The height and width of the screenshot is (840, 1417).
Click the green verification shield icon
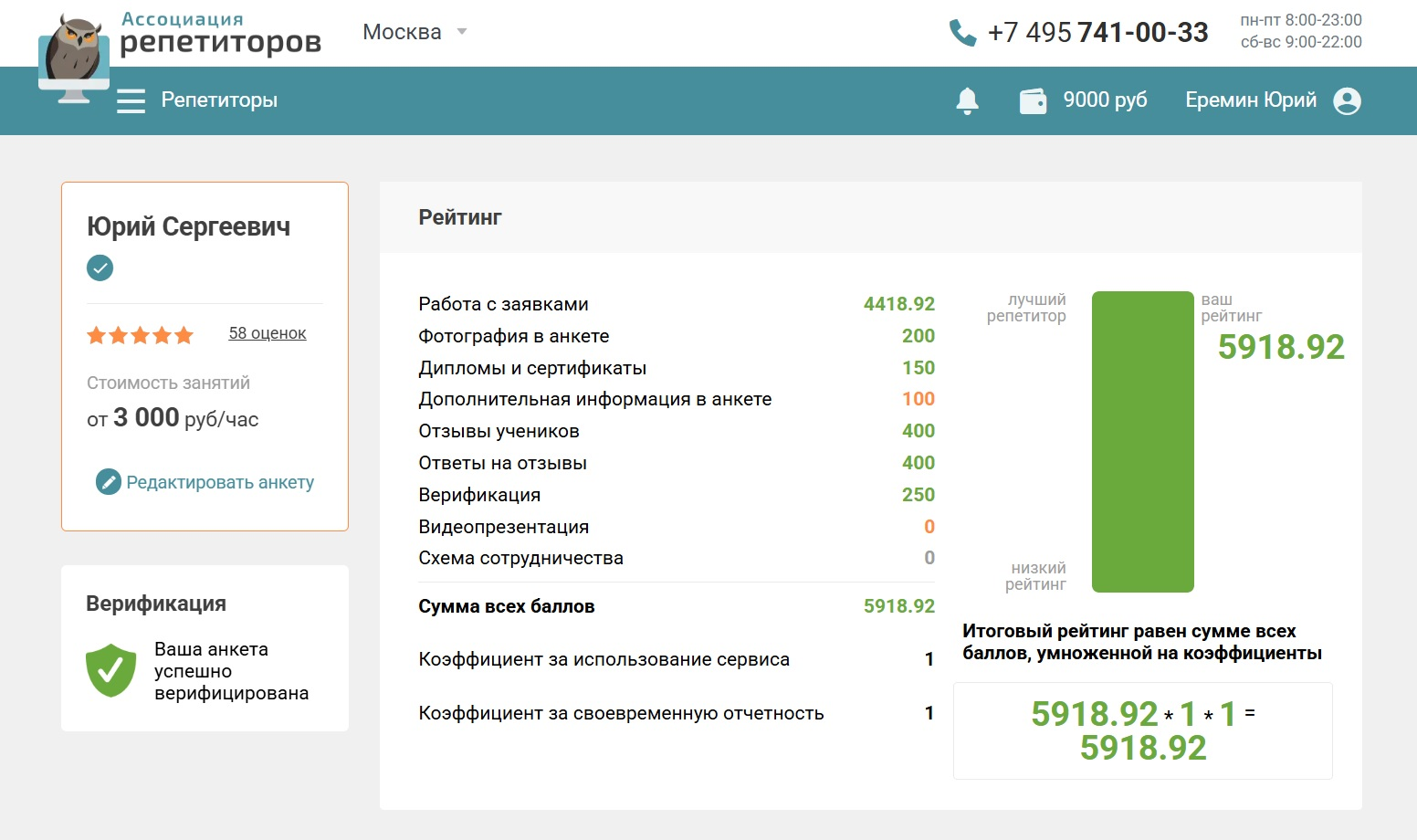click(110, 670)
